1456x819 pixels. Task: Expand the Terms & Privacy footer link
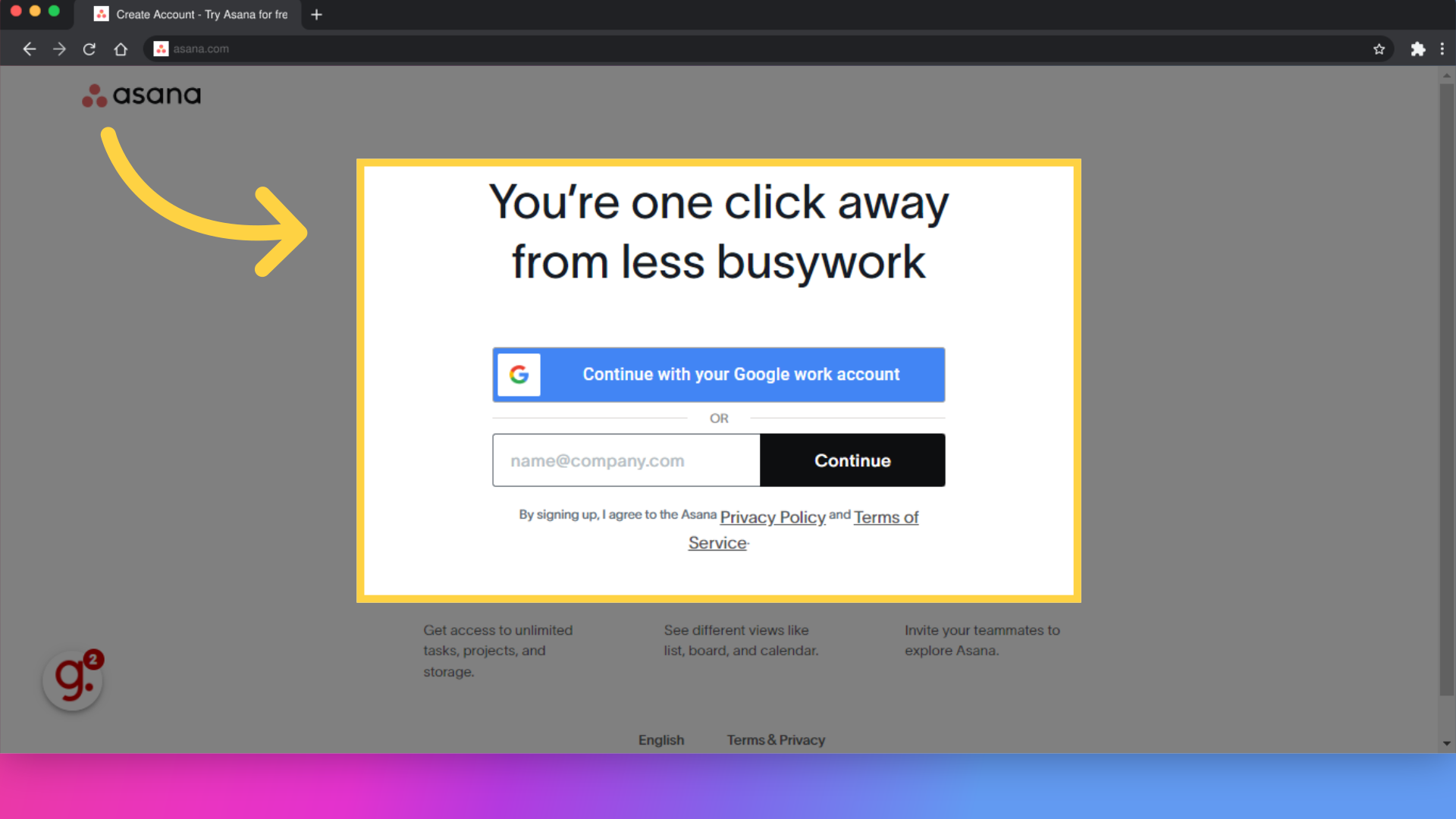tap(775, 739)
